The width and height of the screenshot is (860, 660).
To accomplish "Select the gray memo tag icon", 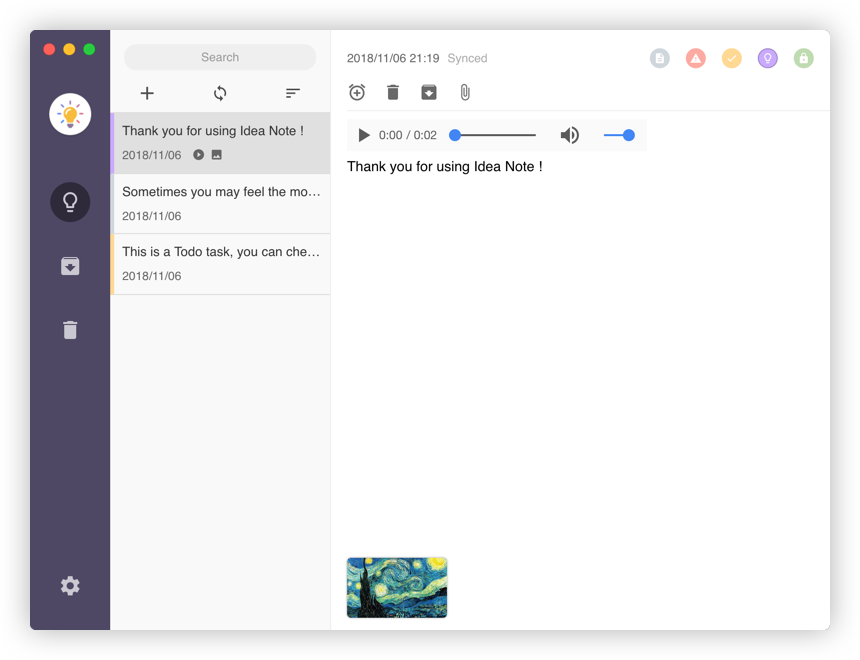I will pyautogui.click(x=660, y=58).
